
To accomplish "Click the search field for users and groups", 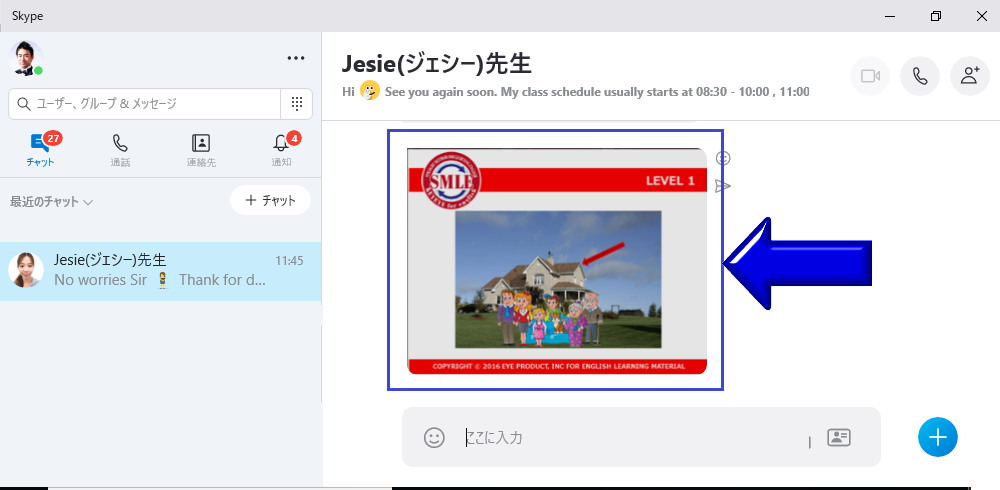I will click(144, 104).
